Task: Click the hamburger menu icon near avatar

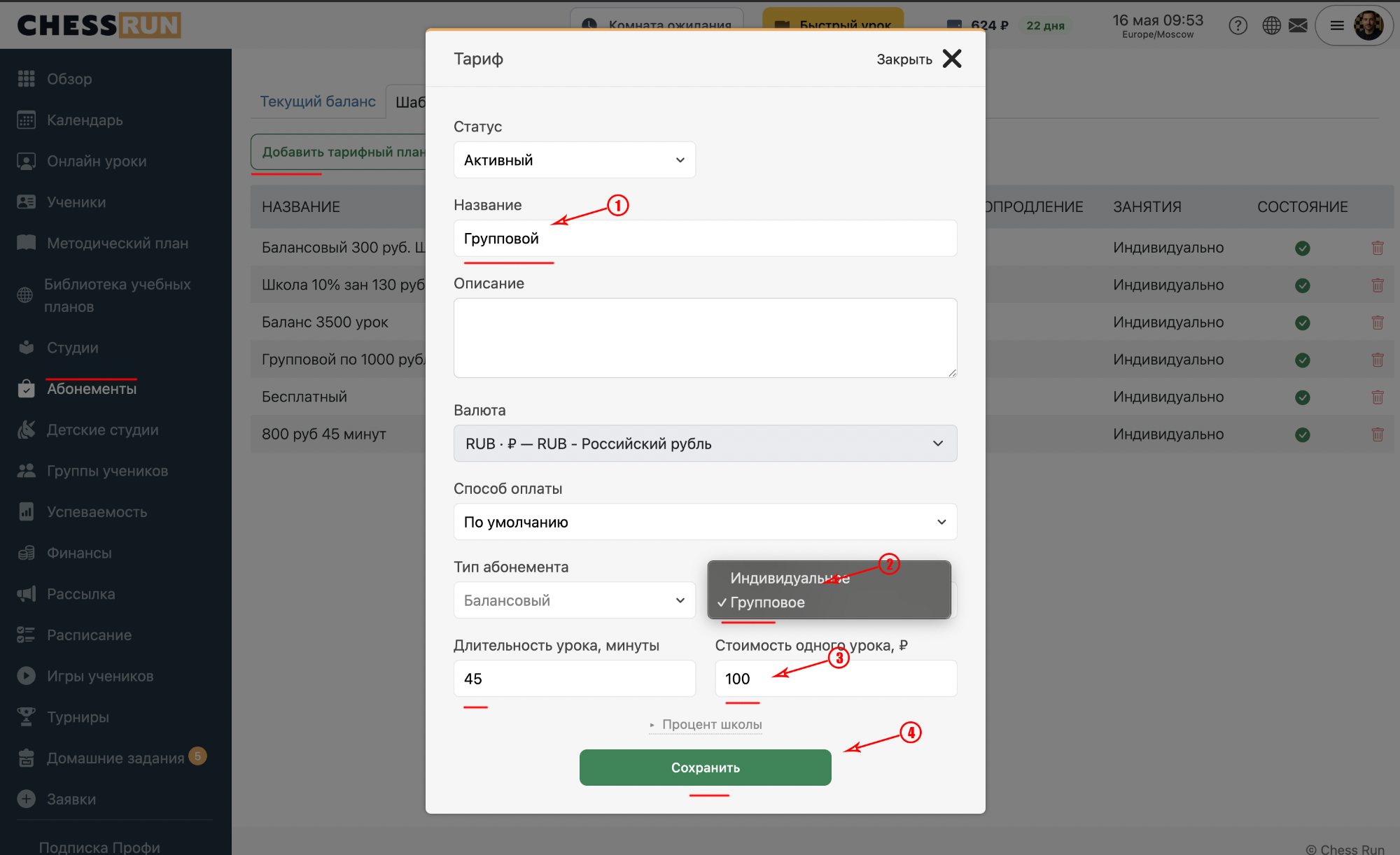Action: [x=1337, y=26]
